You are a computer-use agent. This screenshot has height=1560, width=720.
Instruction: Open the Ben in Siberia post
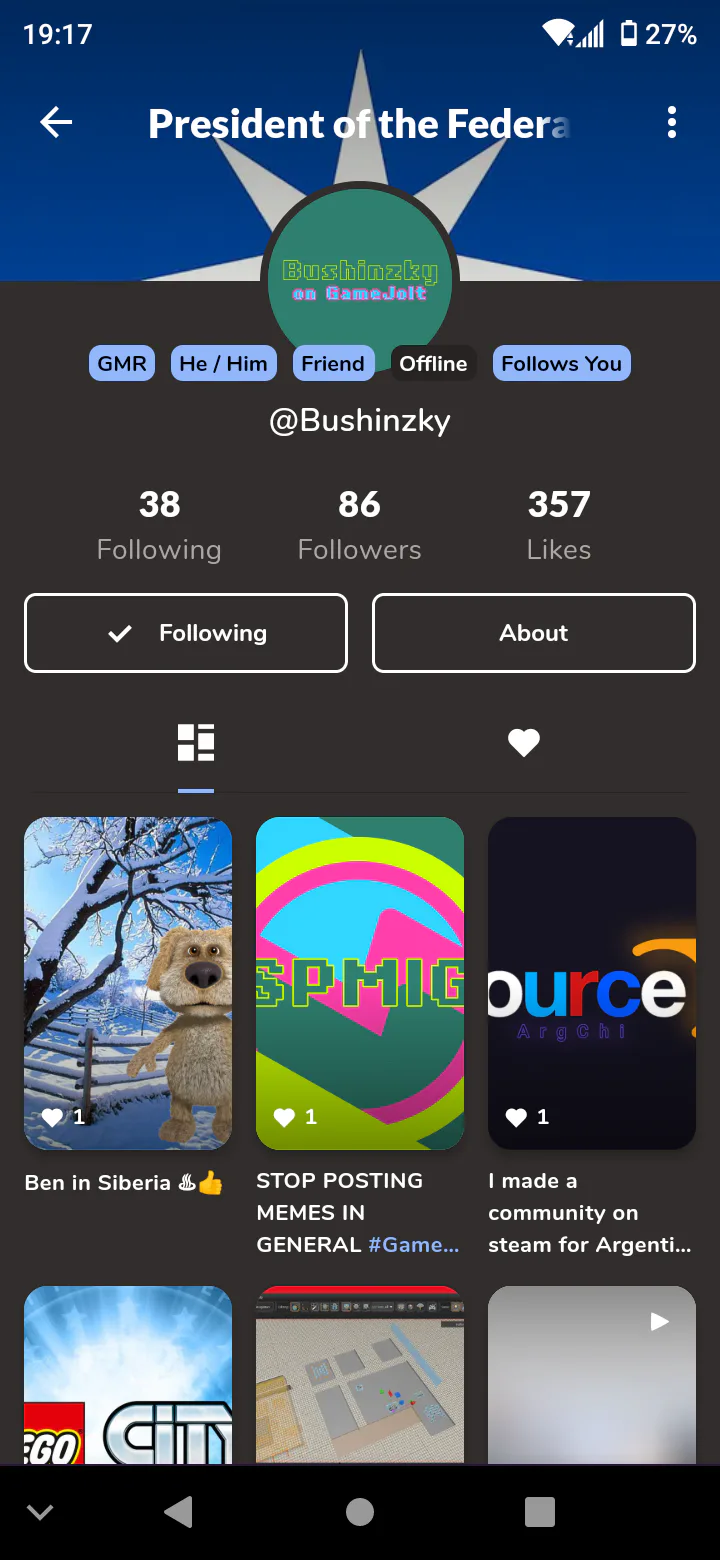tap(128, 983)
